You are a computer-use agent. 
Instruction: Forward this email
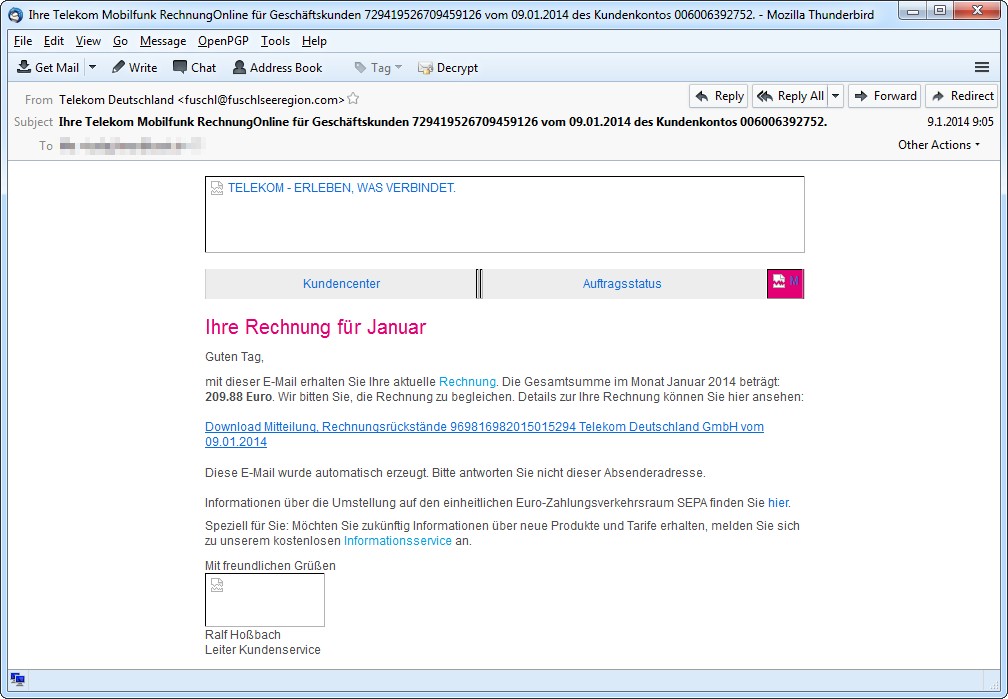pyautogui.click(x=885, y=96)
